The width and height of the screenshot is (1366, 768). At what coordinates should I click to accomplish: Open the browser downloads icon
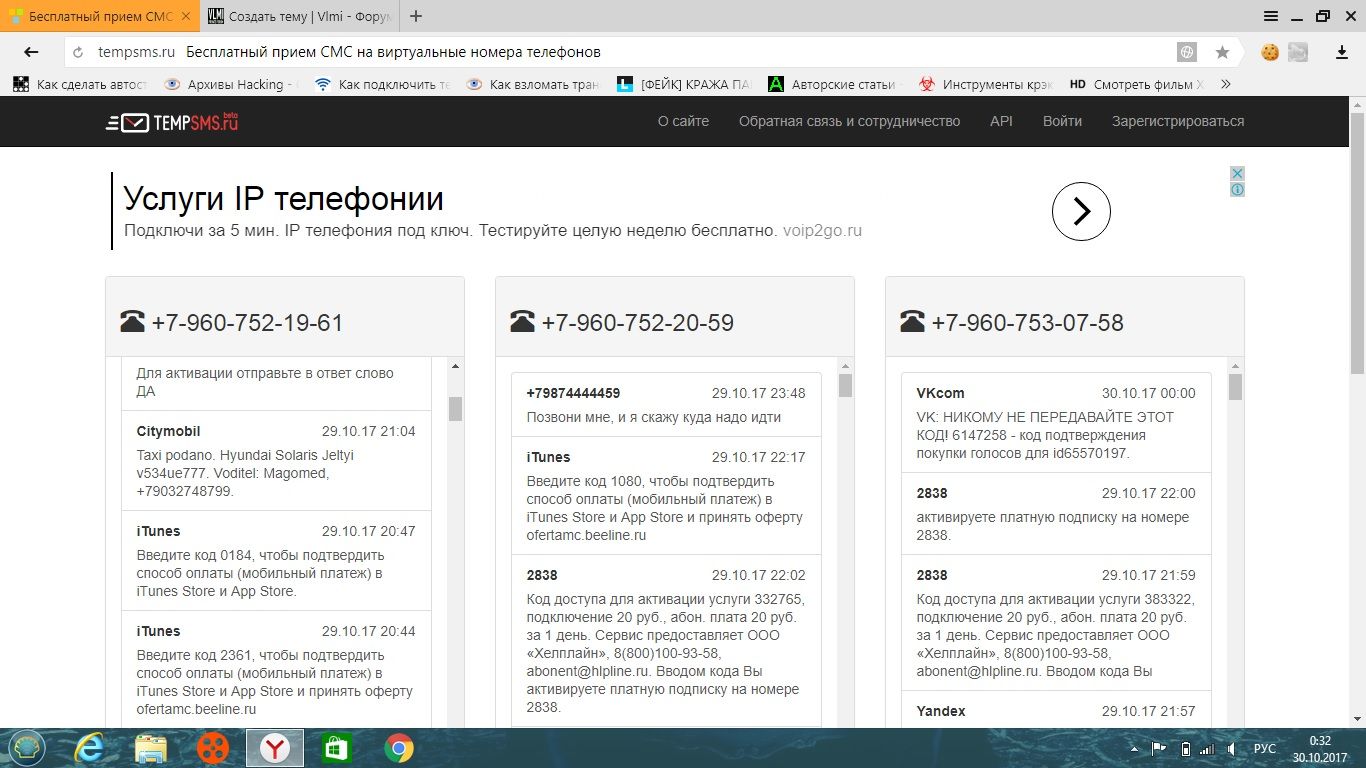pyautogui.click(x=1342, y=52)
